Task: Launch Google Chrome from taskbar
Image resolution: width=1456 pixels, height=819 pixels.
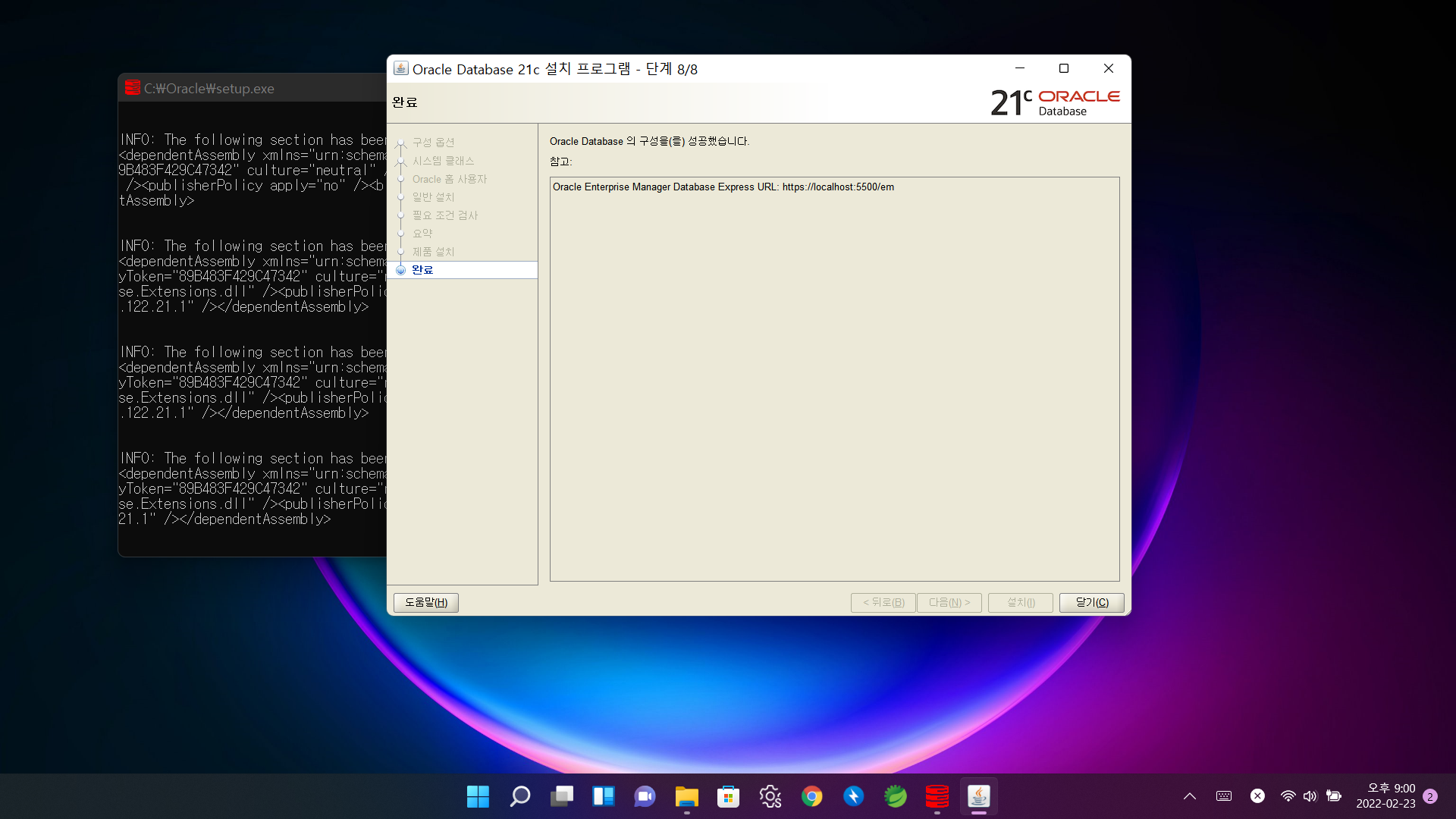Action: [x=812, y=796]
